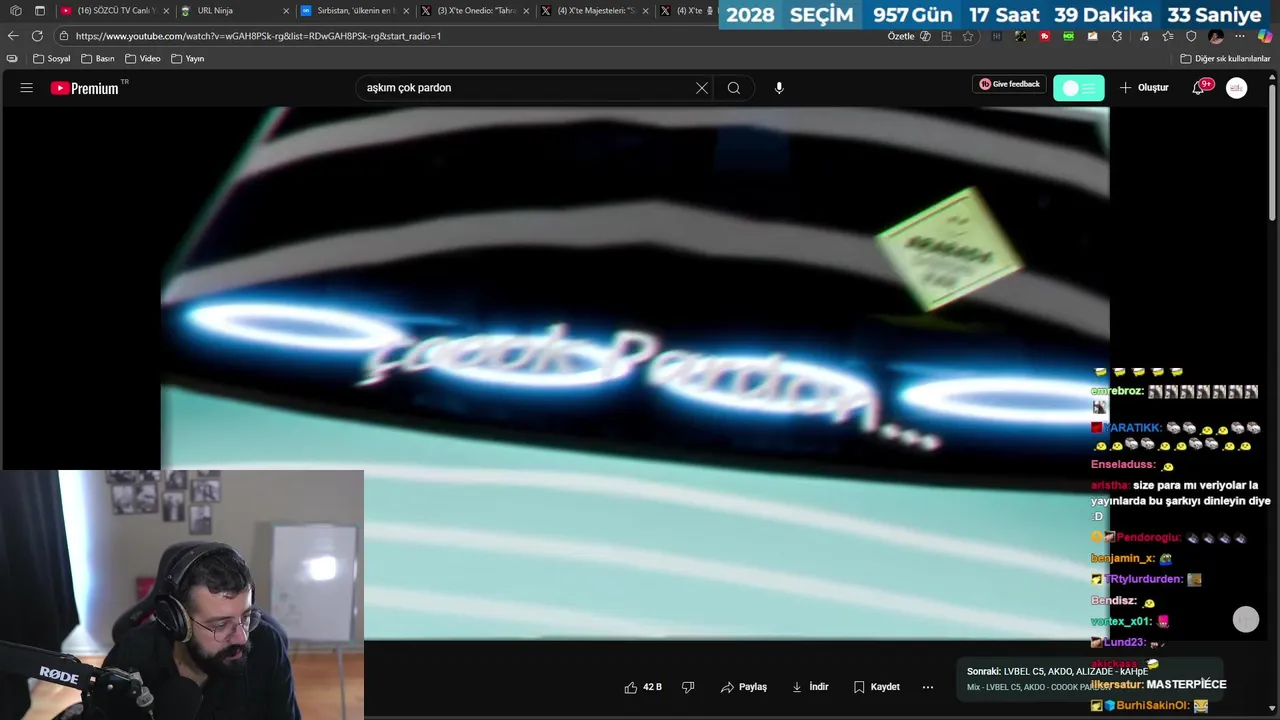This screenshot has width=1280, height=720.
Task: Expand Diğer sık kullanılanlar folder
Action: point(1226,58)
